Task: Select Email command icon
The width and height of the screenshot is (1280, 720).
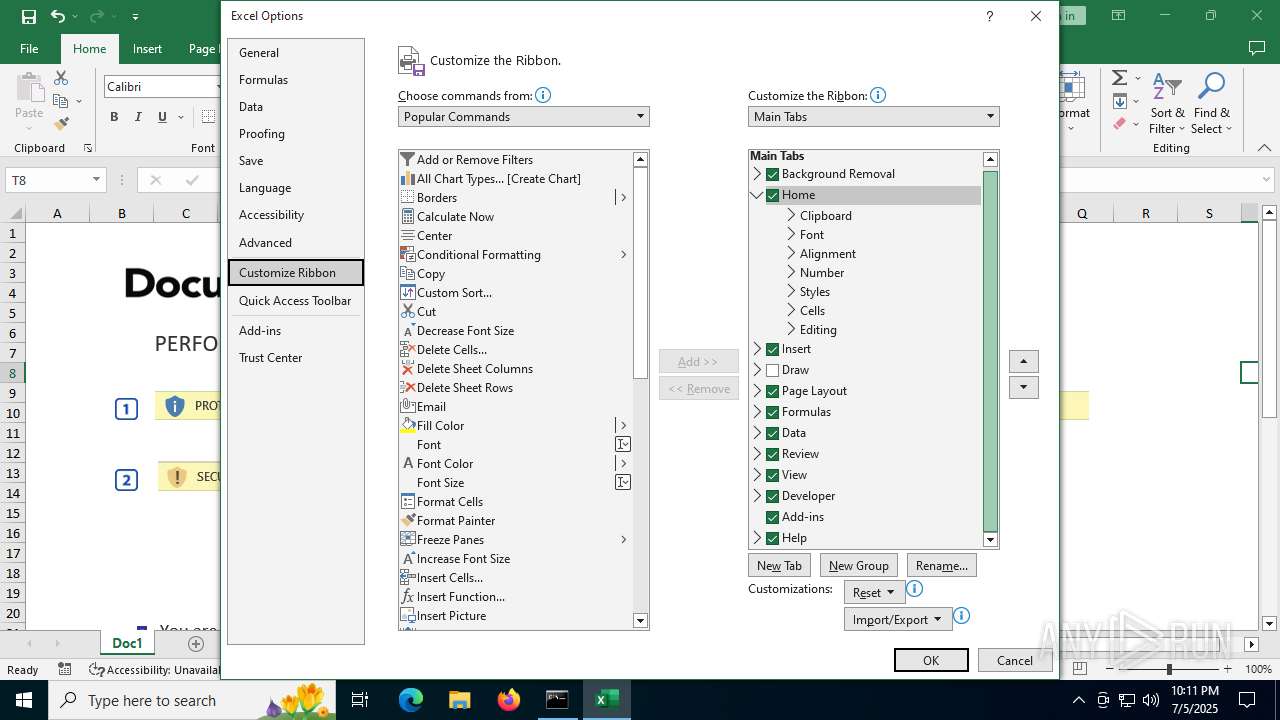Action: click(407, 406)
